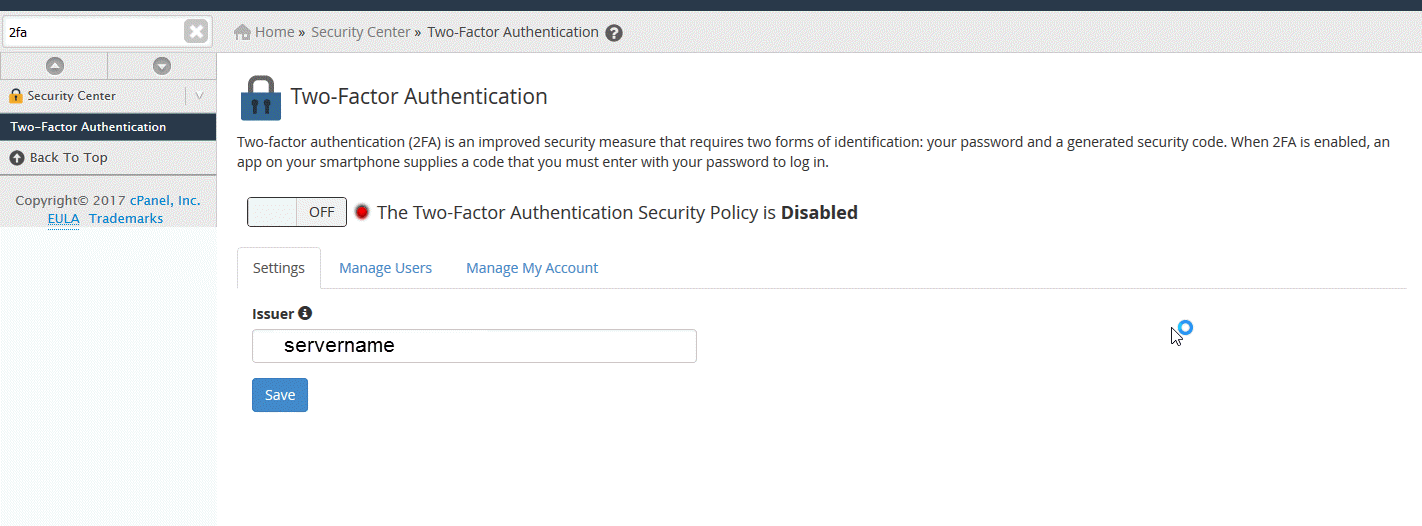Open the help question mark icon
Image resolution: width=1422 pixels, height=526 pixels.
(614, 33)
